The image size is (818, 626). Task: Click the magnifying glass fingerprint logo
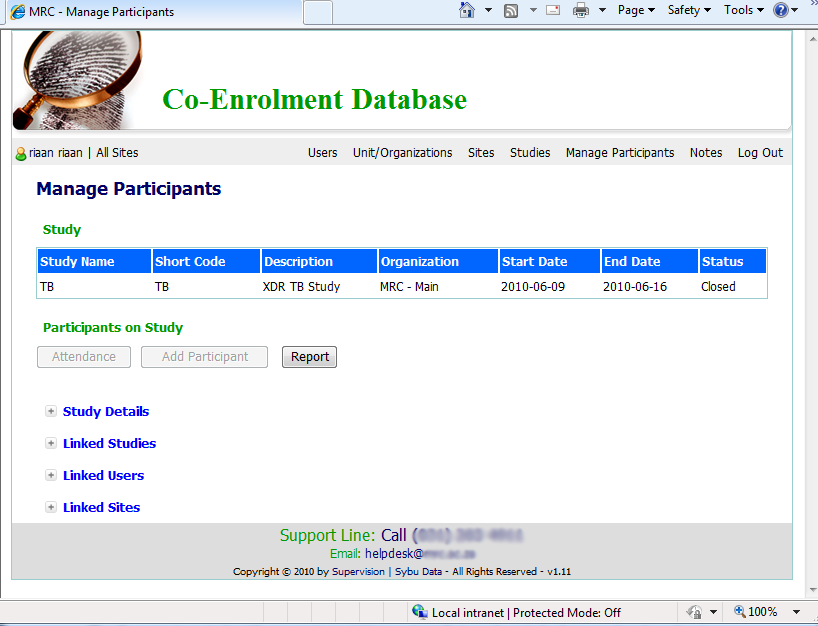tap(77, 80)
